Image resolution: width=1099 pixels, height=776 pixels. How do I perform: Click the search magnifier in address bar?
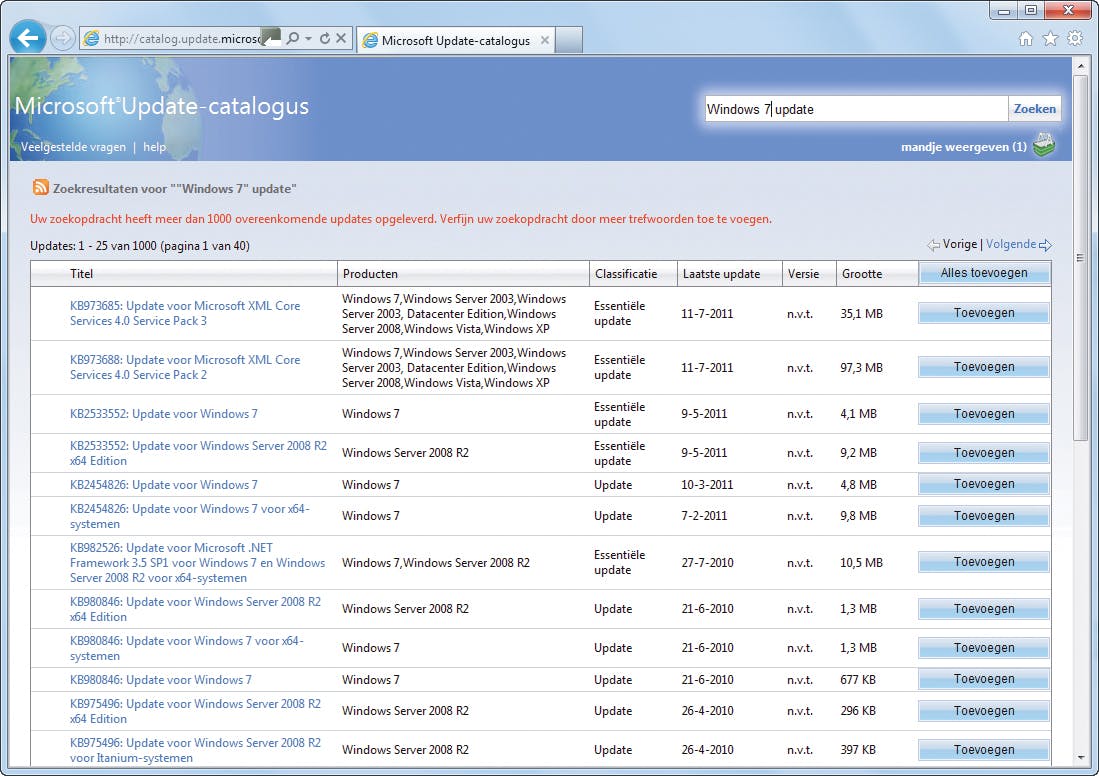293,39
